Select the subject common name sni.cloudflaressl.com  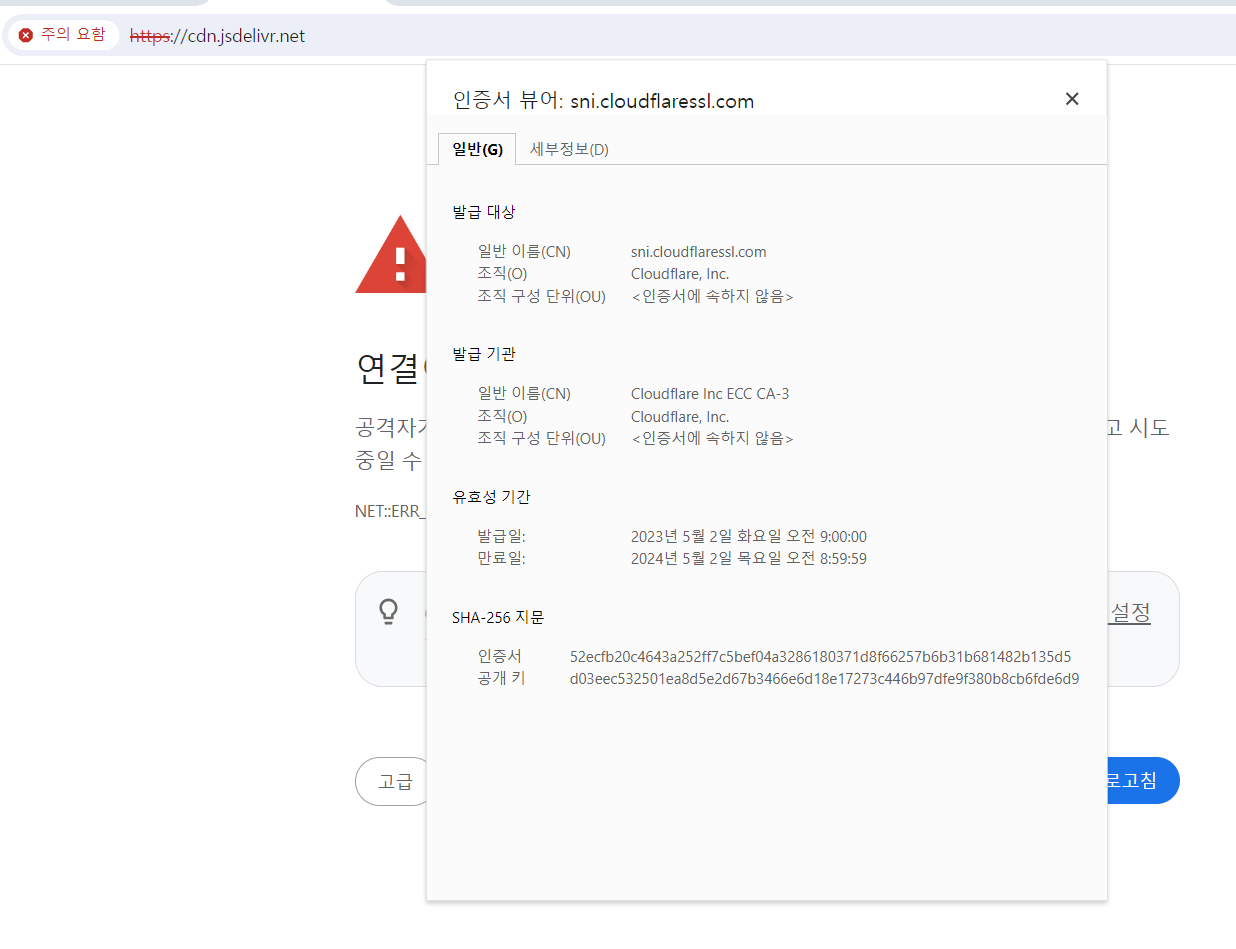click(699, 252)
